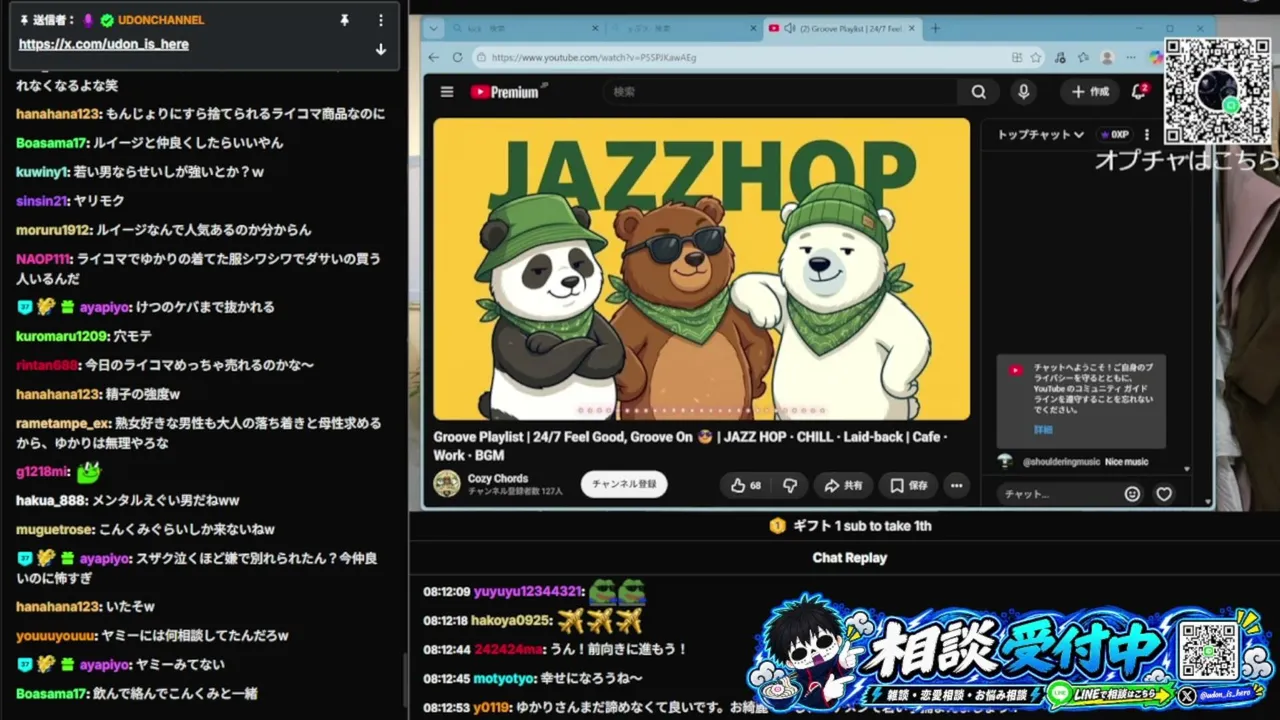The width and height of the screenshot is (1280, 720).
Task: Click username hanahana123 on 精子の強度 message
Action: 58,394
